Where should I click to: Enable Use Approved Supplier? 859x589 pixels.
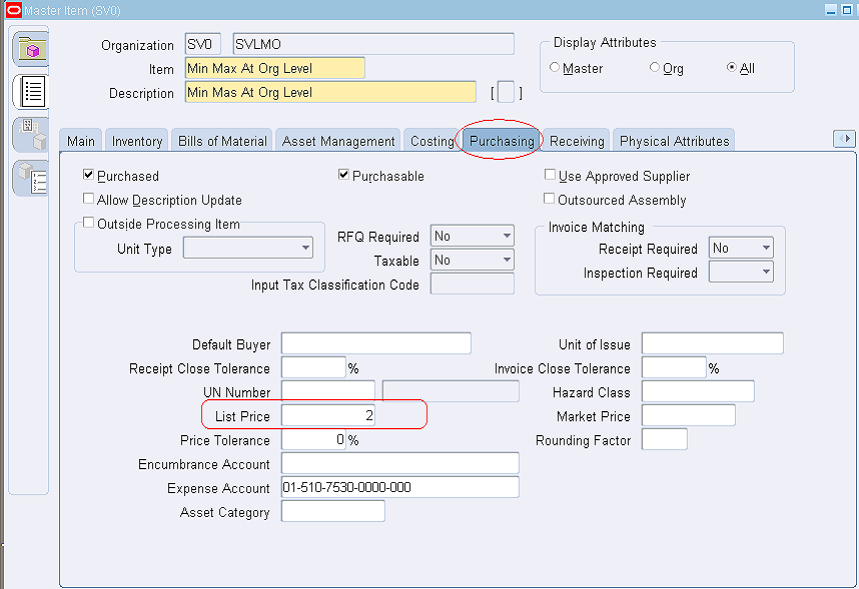(550, 173)
